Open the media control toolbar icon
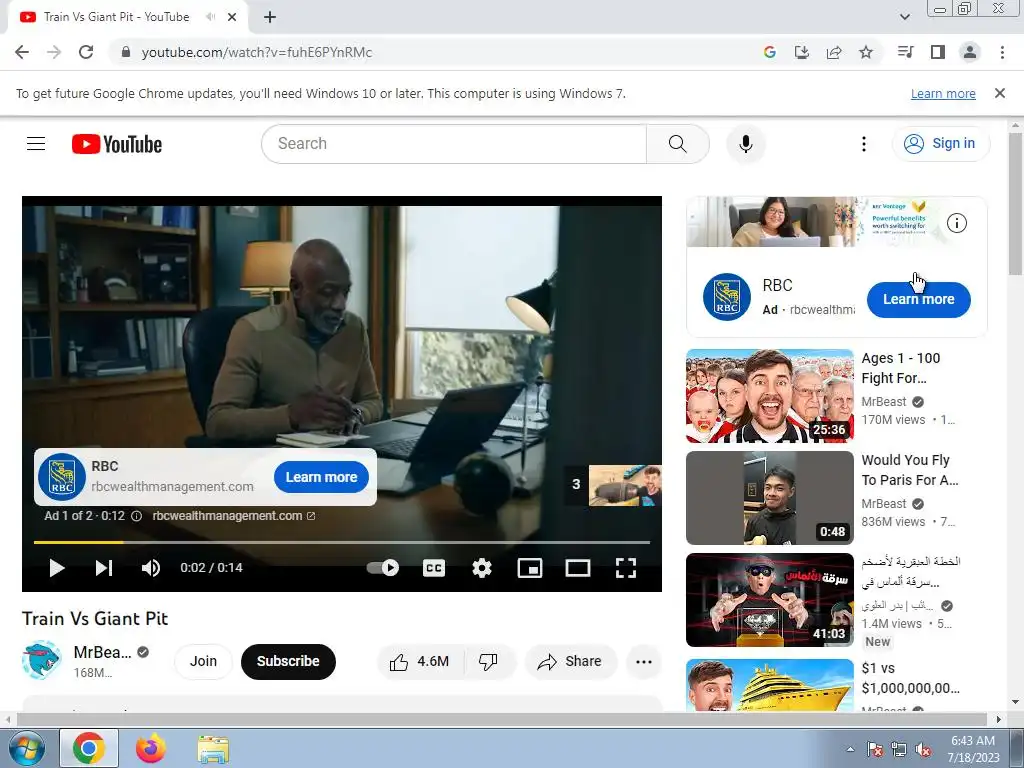The height and width of the screenshot is (768, 1024). pyautogui.click(x=905, y=52)
